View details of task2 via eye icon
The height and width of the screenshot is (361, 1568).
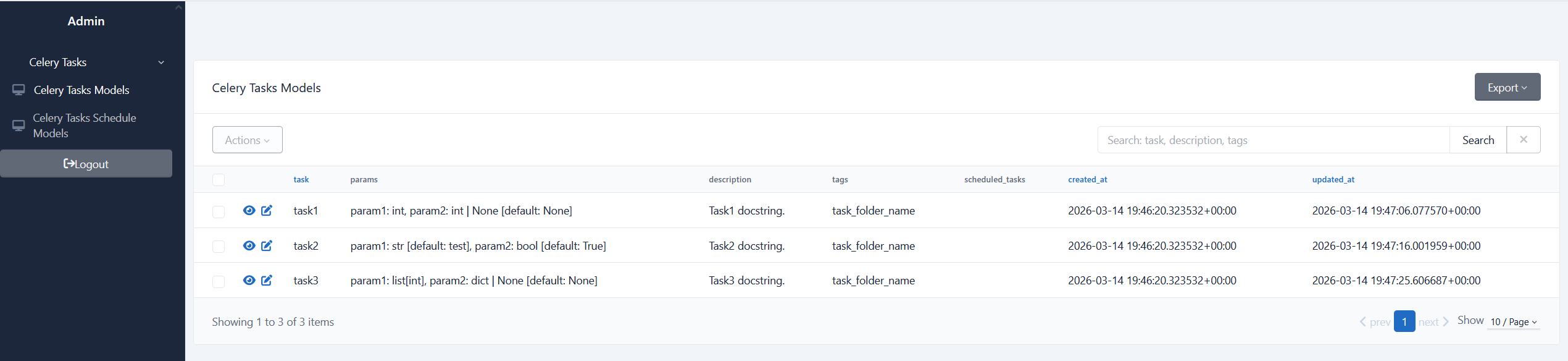pyautogui.click(x=249, y=245)
